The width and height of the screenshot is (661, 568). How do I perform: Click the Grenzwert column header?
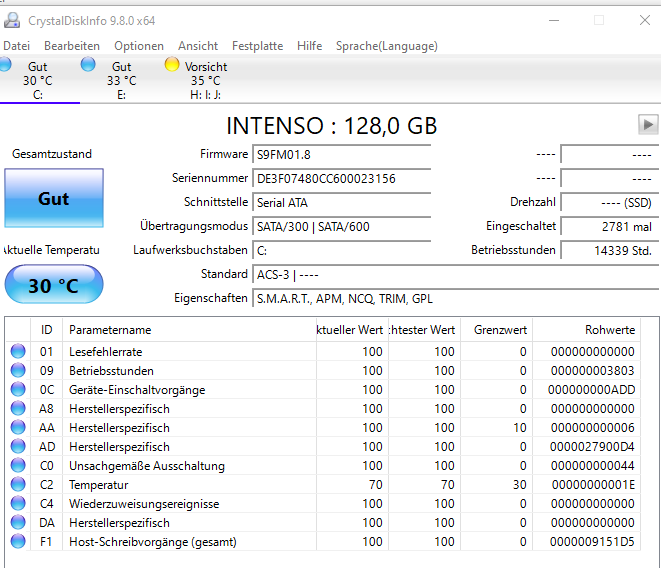pos(497,330)
